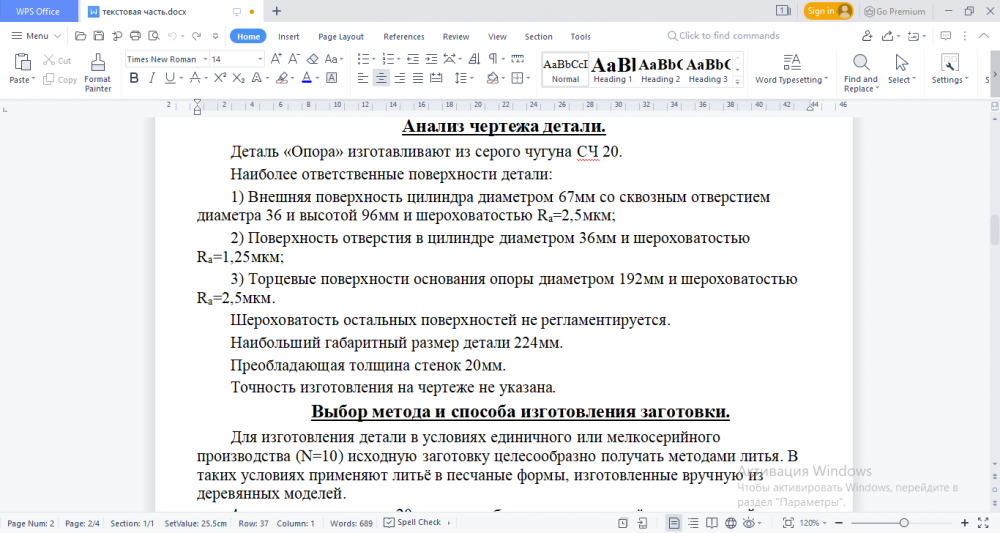This screenshot has width=1000, height=533.
Task: Apply the Heading 1 style
Action: pyautogui.click(x=612, y=68)
